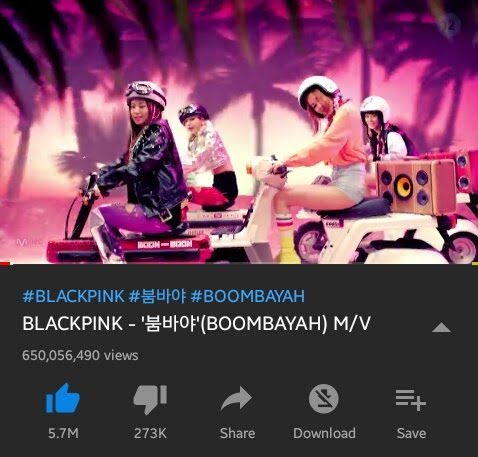Tap the blue thumbs-up like icon
This screenshot has height=457, width=478.
[63, 398]
